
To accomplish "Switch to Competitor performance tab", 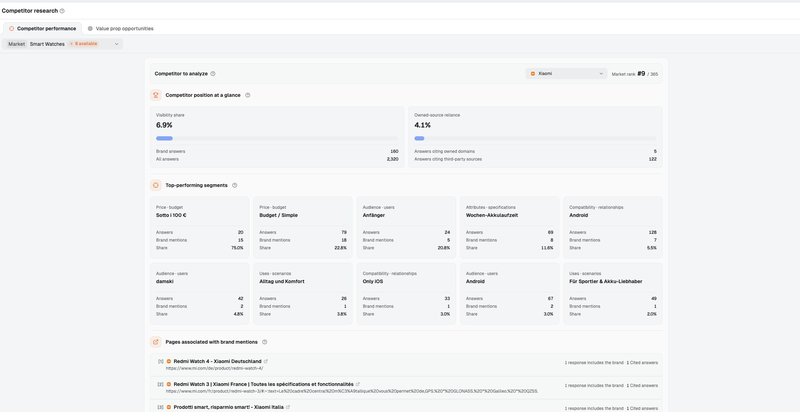I will tap(42, 29).
